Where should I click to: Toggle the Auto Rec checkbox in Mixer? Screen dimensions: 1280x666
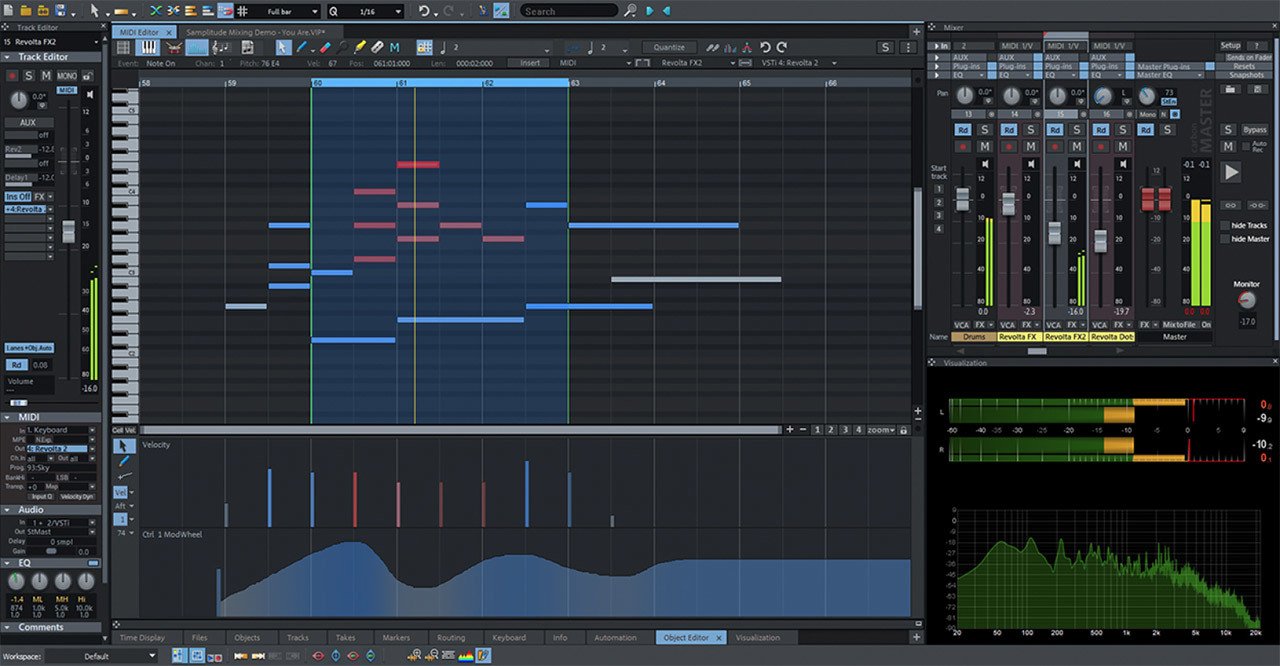click(1246, 146)
